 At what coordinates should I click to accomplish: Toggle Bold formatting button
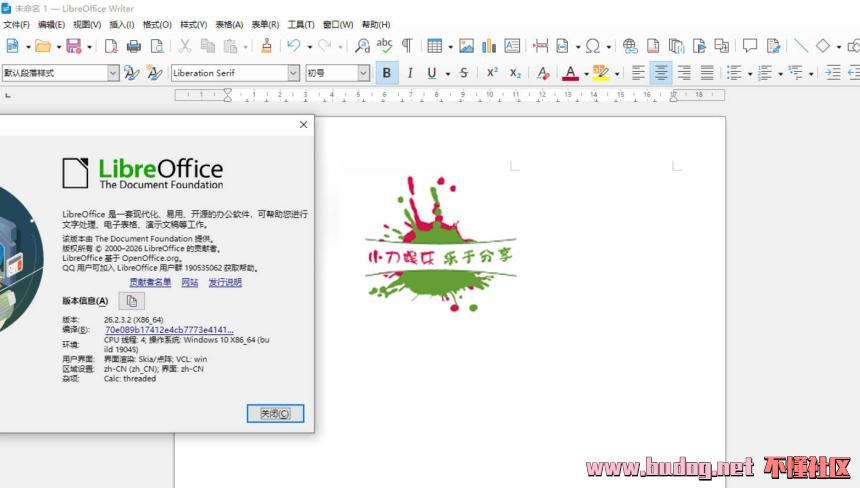[x=387, y=73]
